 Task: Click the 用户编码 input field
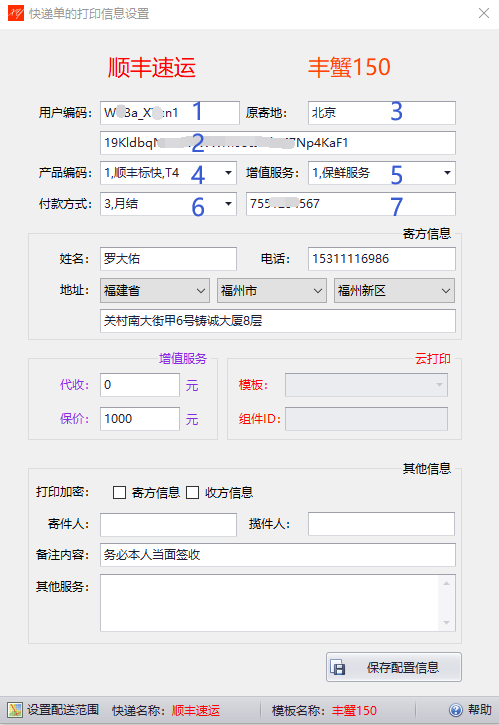[x=170, y=113]
